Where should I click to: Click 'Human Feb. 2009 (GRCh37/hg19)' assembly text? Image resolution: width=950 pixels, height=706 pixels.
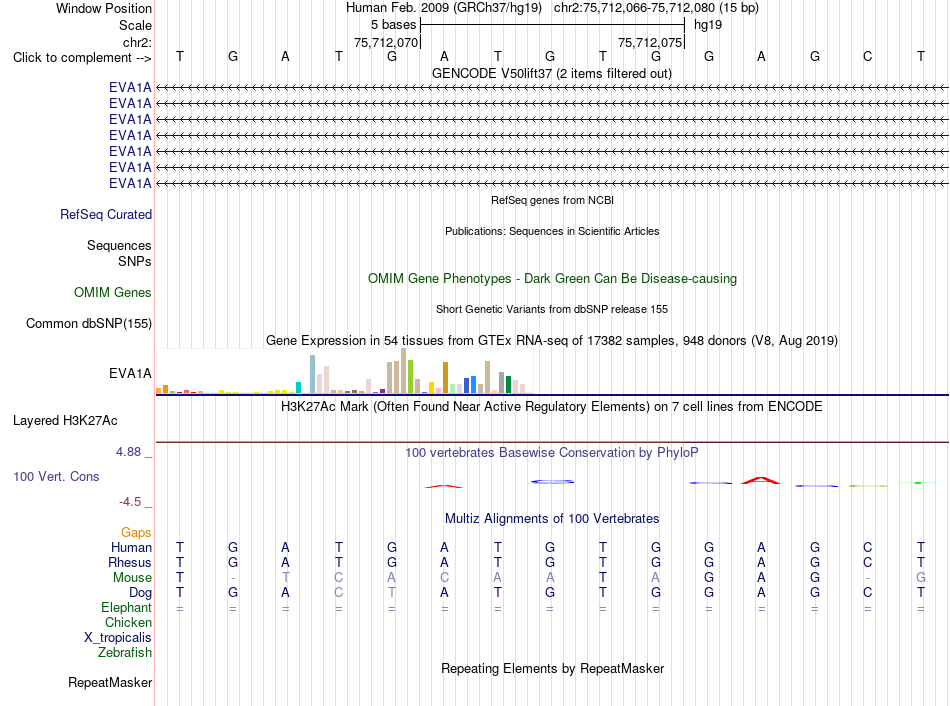[443, 8]
